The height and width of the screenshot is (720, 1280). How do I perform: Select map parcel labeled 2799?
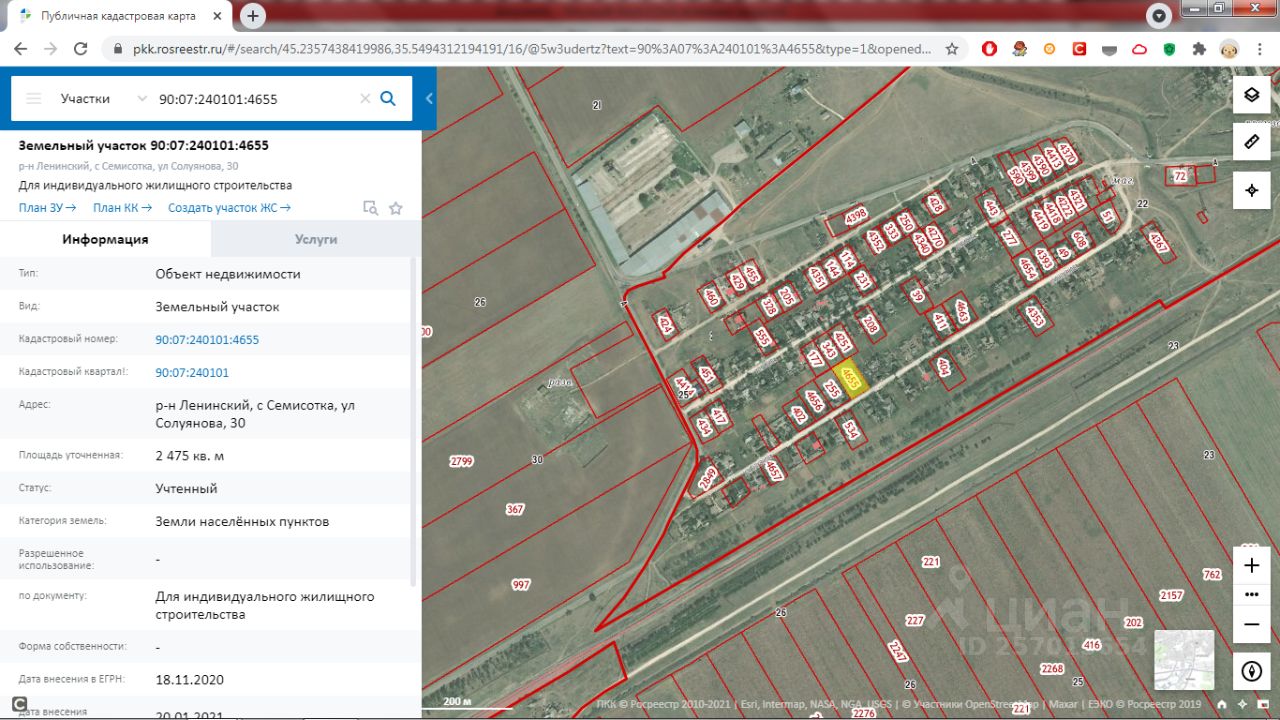click(461, 461)
